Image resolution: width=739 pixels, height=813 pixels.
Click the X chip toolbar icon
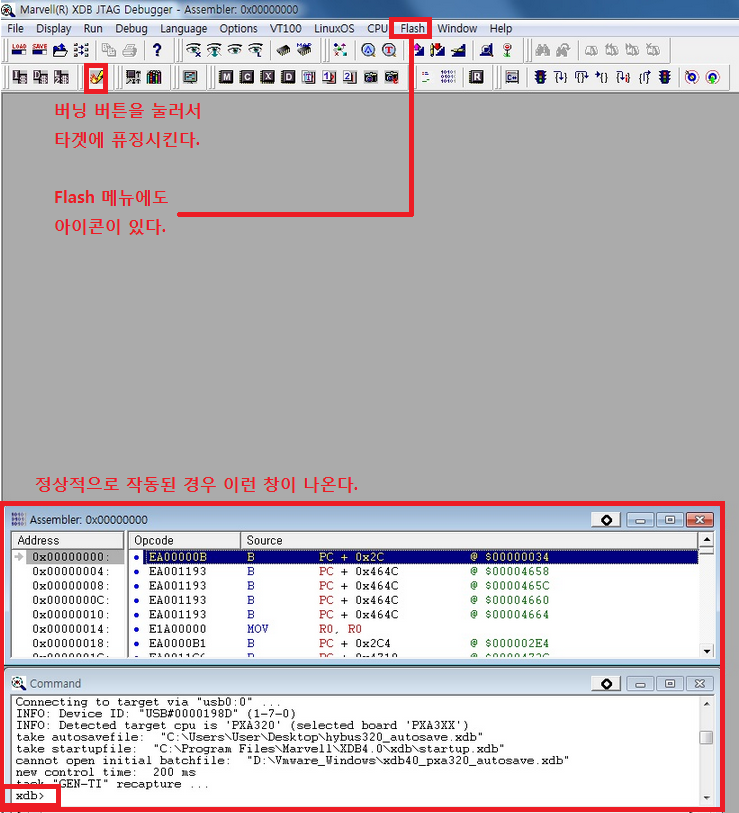pyautogui.click(x=267, y=77)
